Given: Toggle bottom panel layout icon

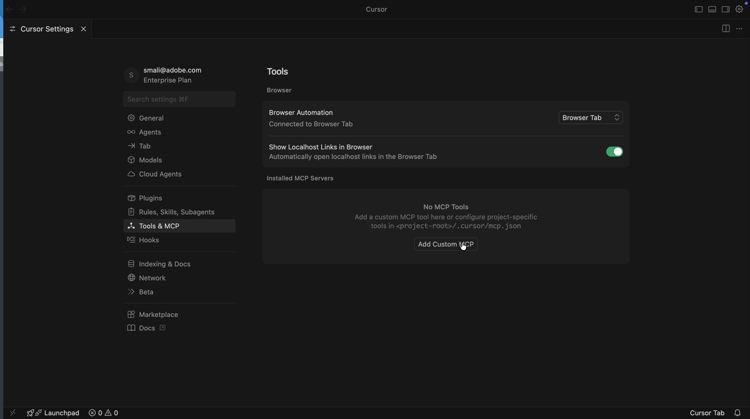Looking at the screenshot, I should coord(712,9).
